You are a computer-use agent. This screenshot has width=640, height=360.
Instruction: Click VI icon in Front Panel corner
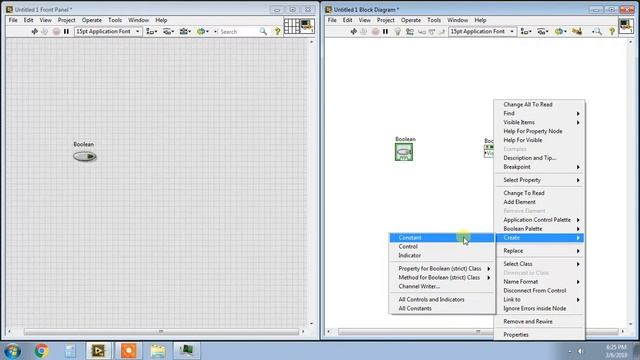click(x=307, y=26)
